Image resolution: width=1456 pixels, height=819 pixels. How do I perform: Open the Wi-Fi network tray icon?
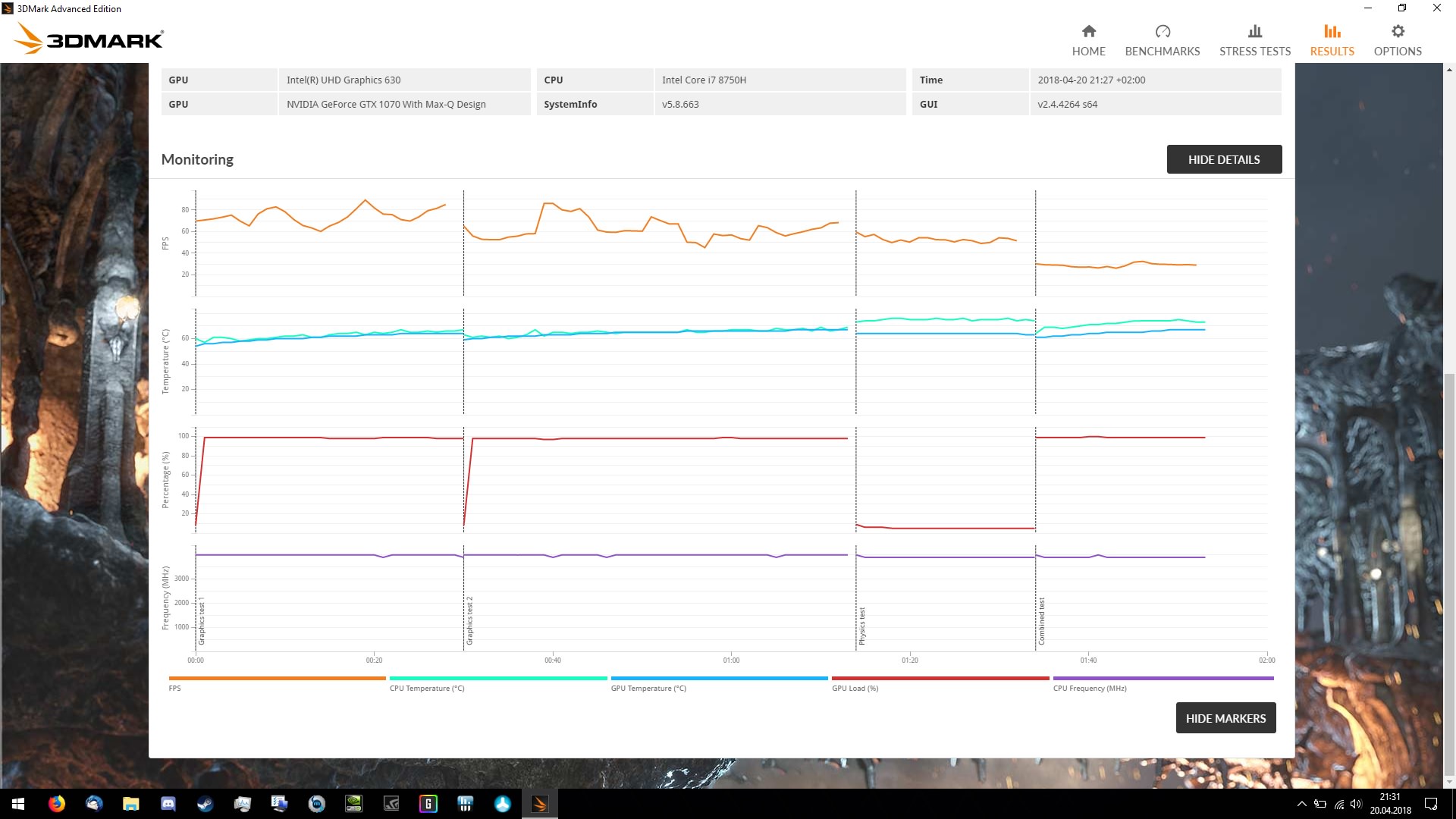click(1338, 804)
